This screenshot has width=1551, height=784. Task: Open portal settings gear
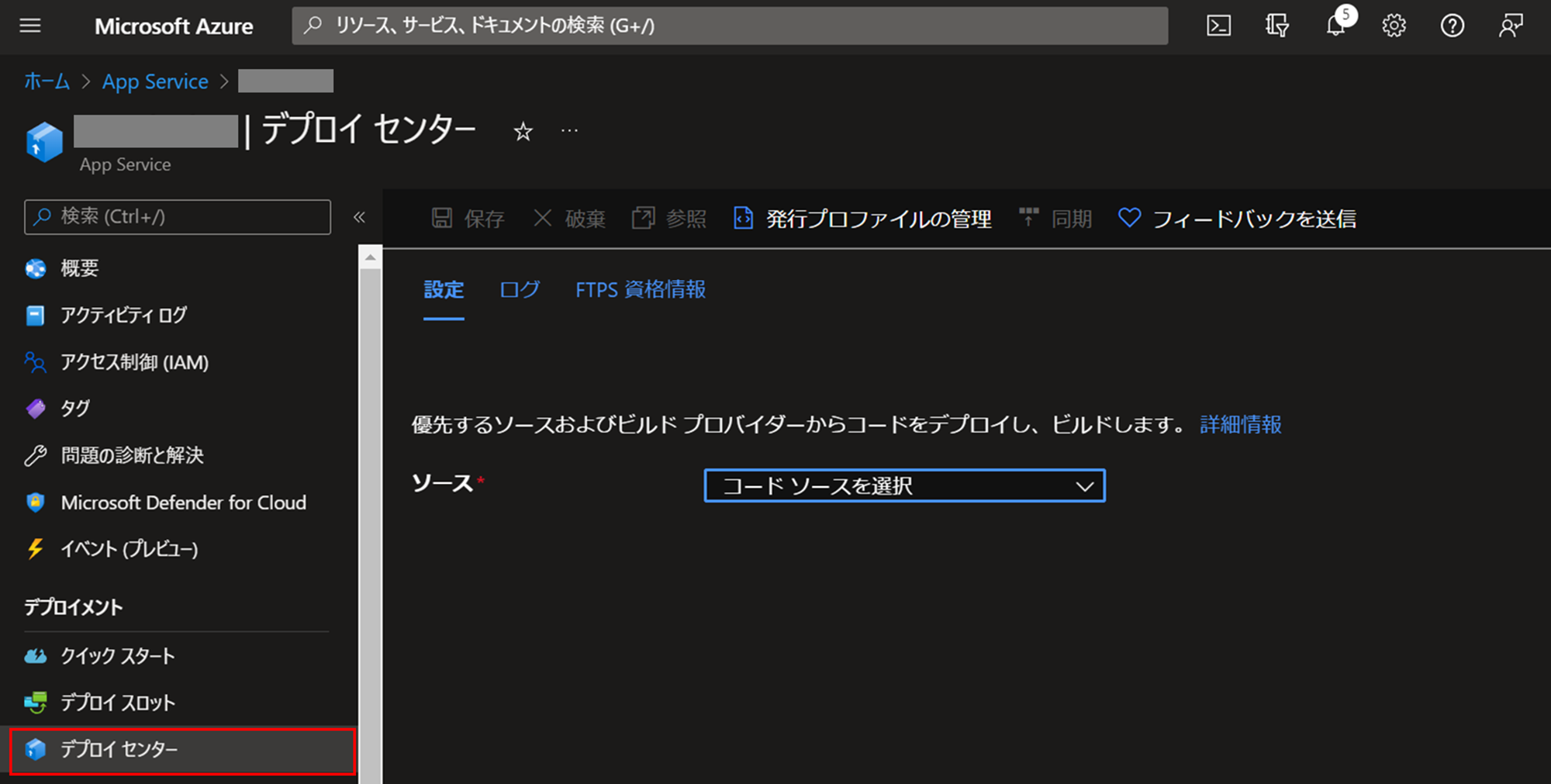(1394, 26)
